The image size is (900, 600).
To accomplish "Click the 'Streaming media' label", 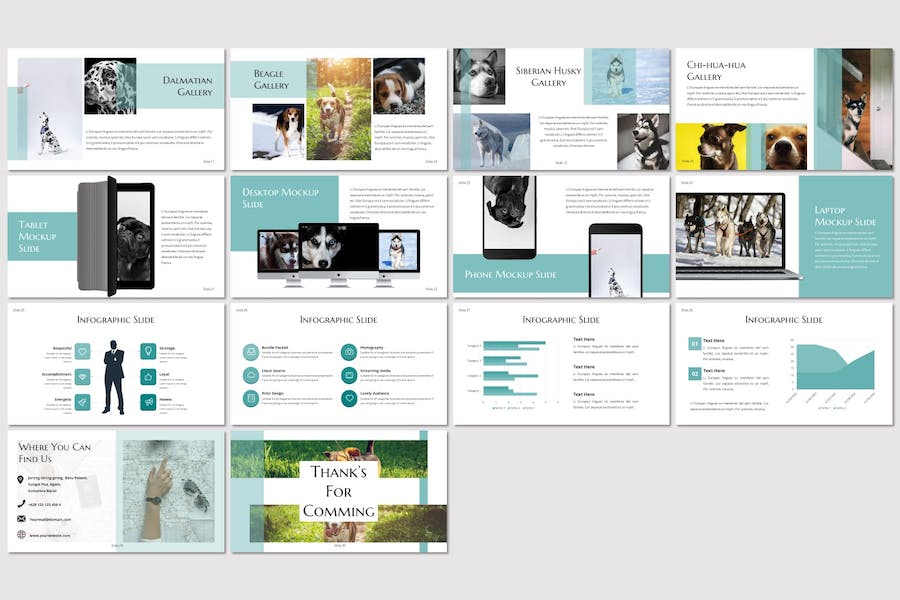I will click(x=375, y=371).
